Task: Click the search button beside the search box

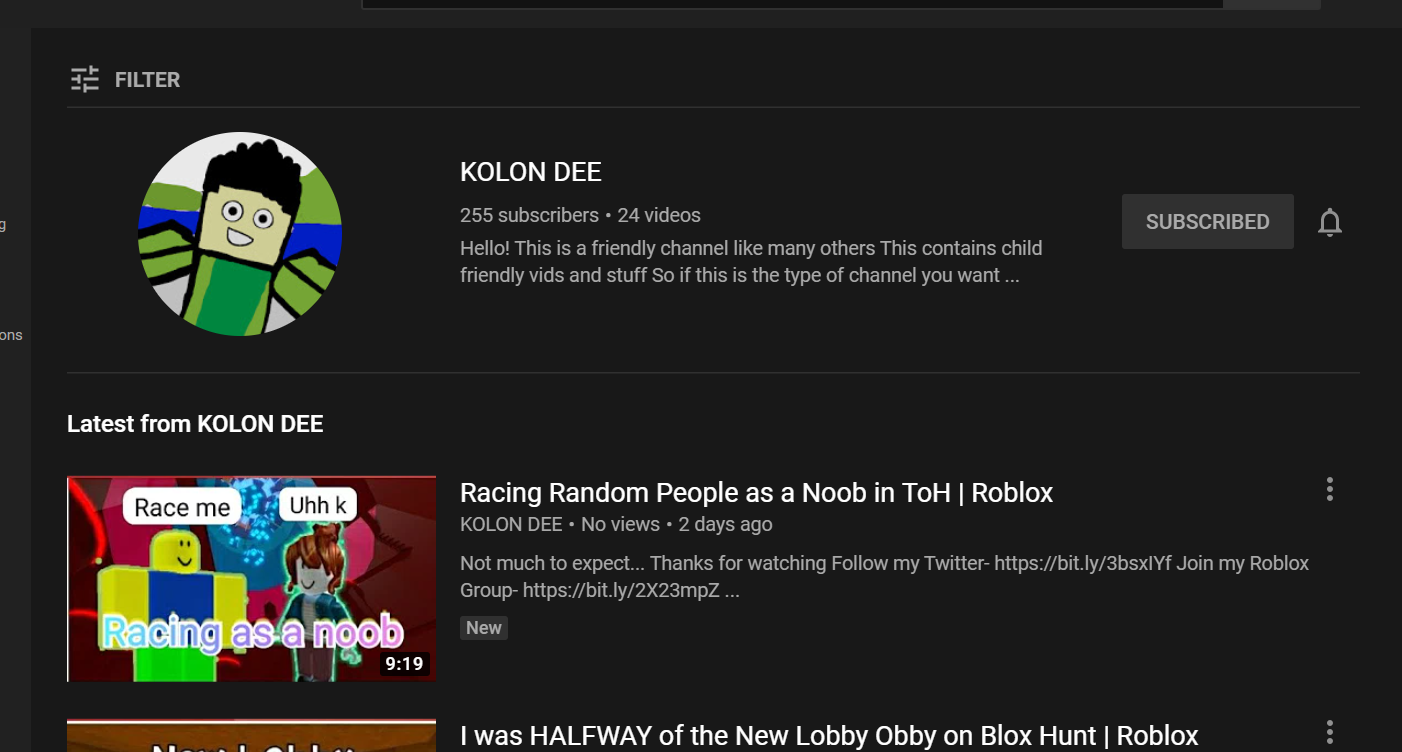Action: tap(1272, 4)
